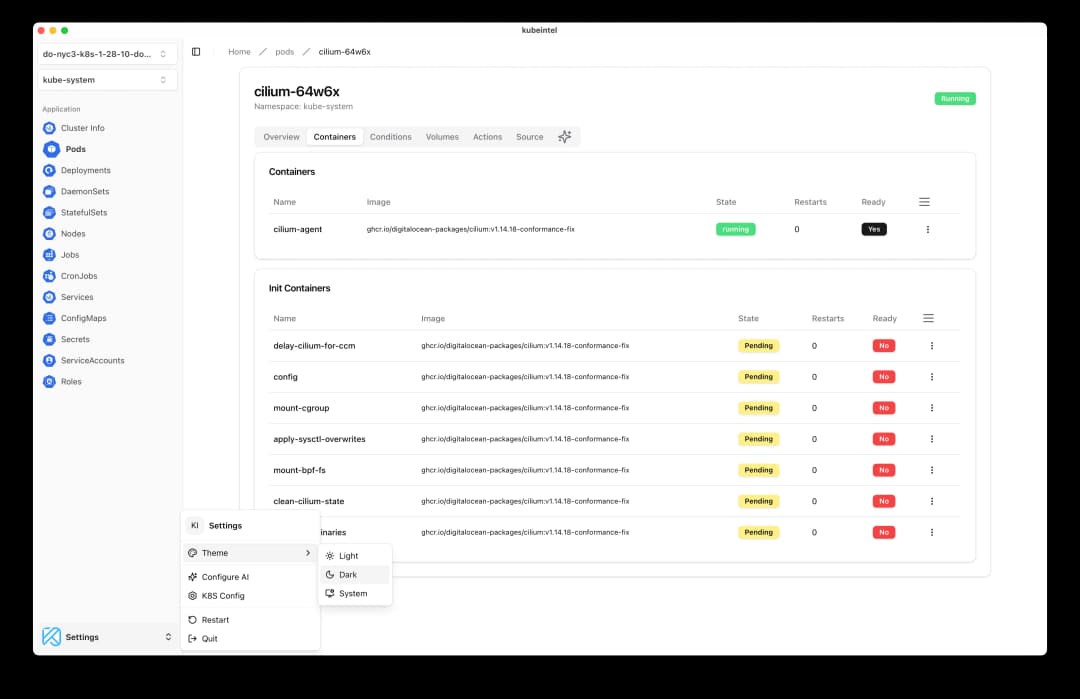Switch to the Conditions tab

coord(390,136)
